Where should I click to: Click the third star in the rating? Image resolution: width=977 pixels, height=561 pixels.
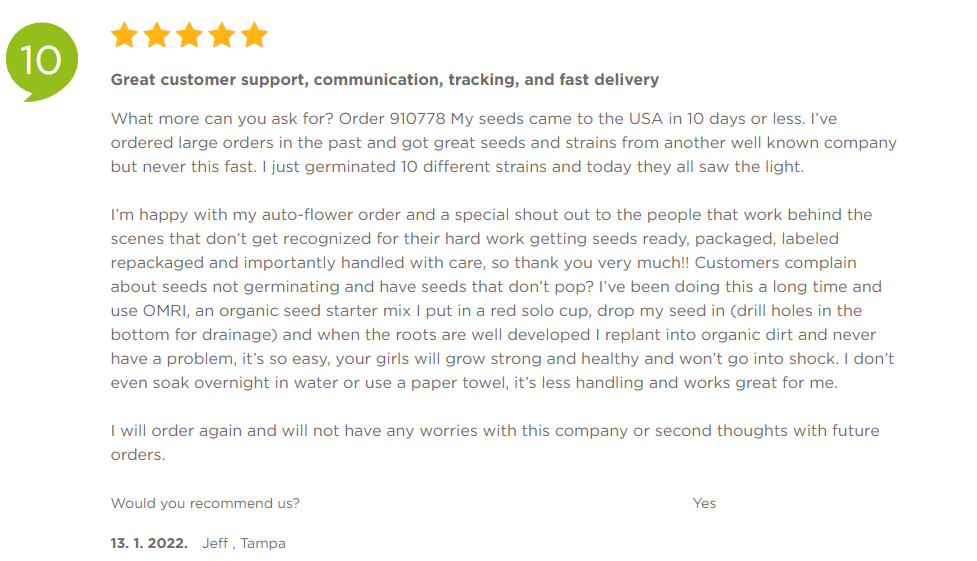coord(189,36)
